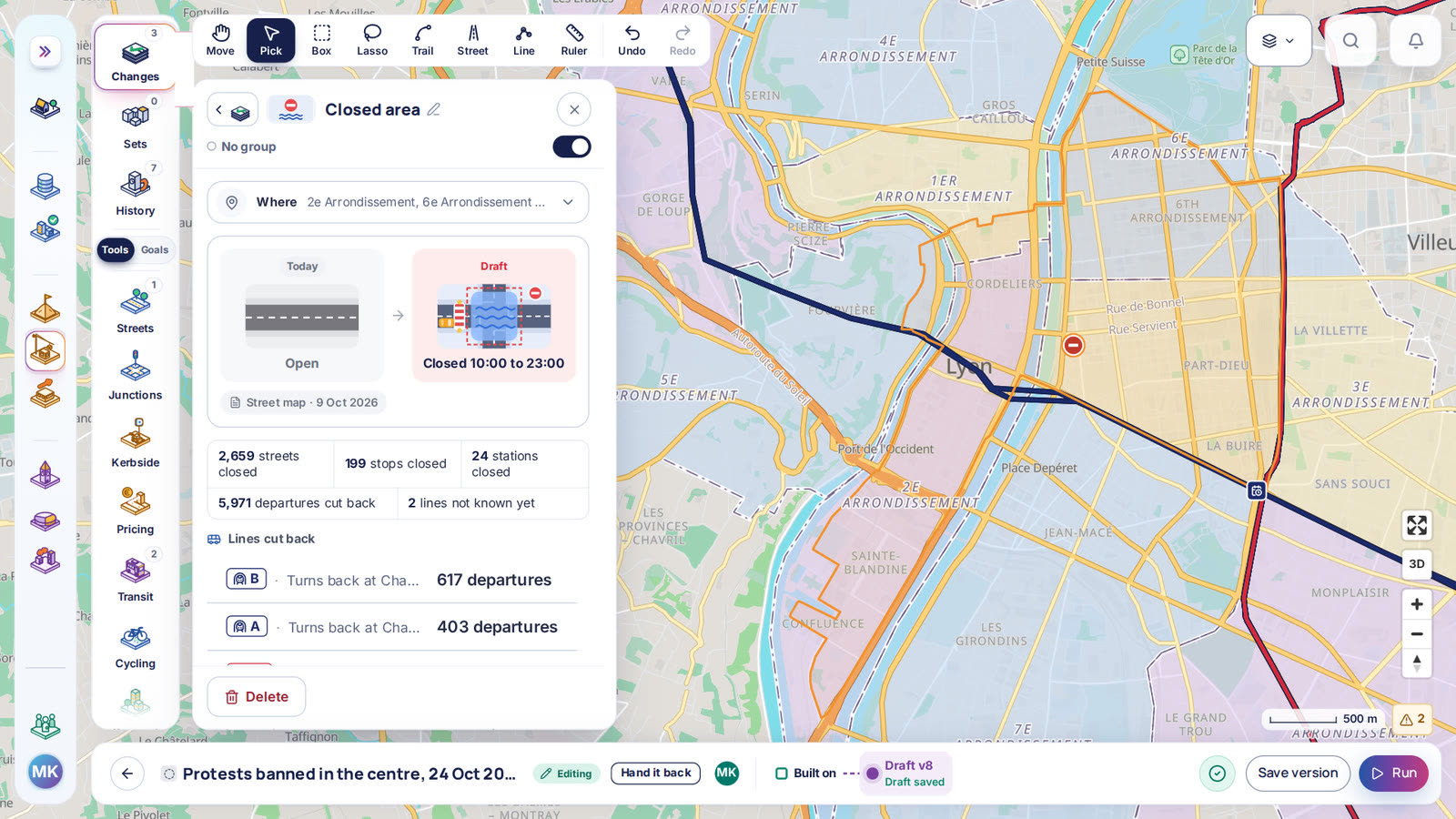The image size is (1456, 819).
Task: Click the 5,971 departures cut back stat
Action: click(x=302, y=503)
